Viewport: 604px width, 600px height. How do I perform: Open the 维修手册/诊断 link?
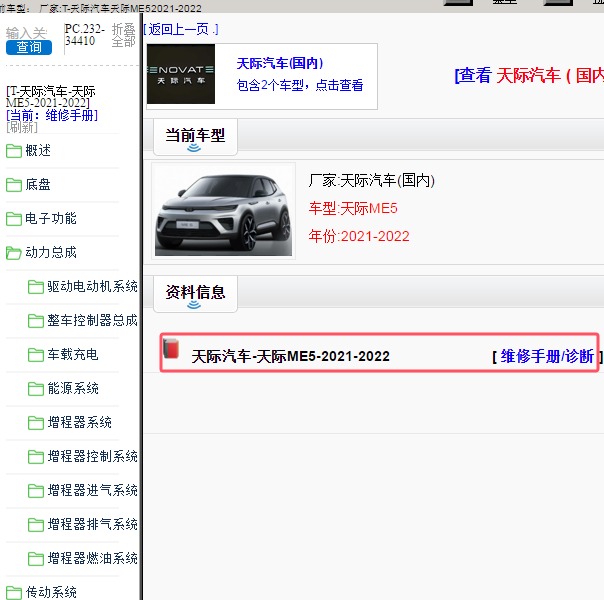coord(547,356)
